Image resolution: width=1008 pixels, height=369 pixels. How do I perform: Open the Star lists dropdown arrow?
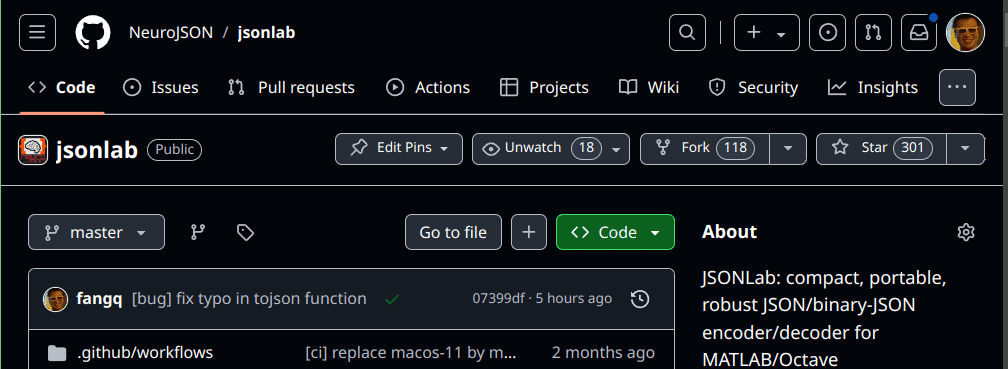pos(965,148)
